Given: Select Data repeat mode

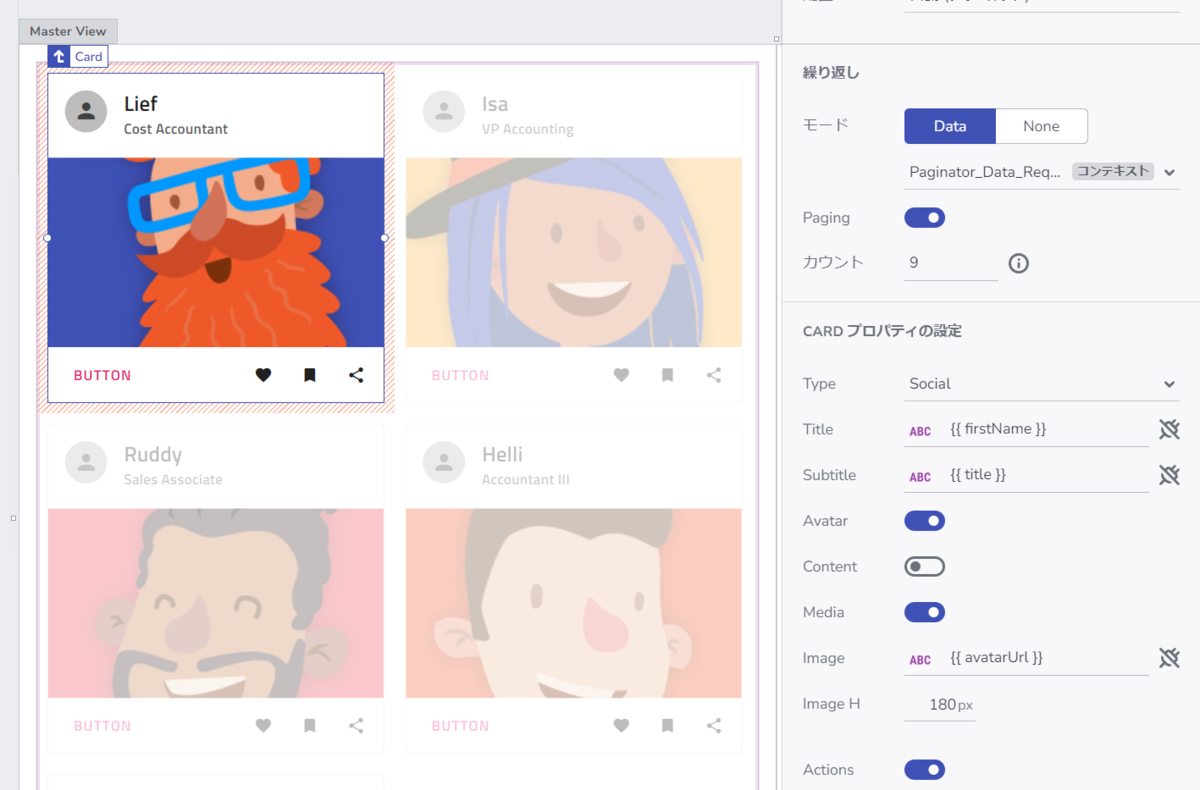Looking at the screenshot, I should point(950,126).
